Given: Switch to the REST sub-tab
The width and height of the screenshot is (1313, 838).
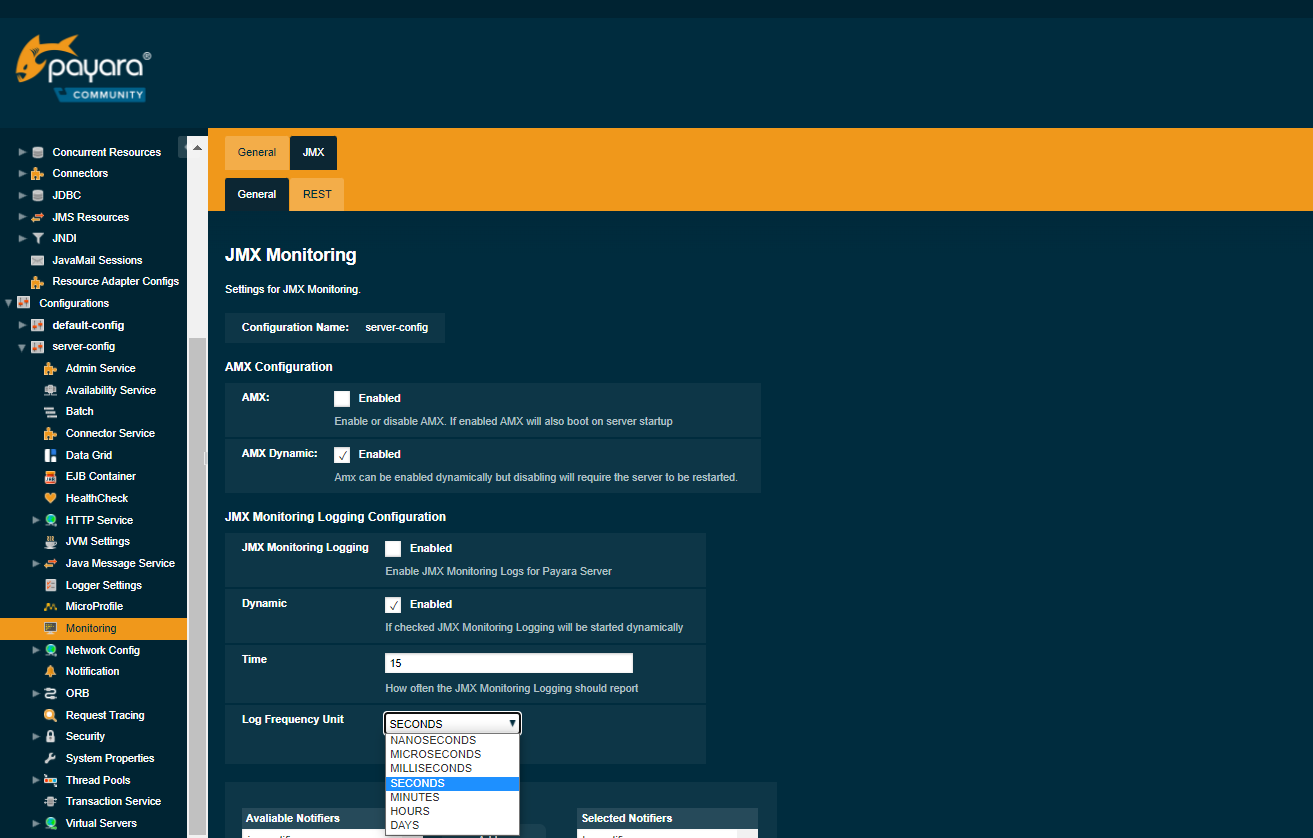Looking at the screenshot, I should click(x=317, y=194).
